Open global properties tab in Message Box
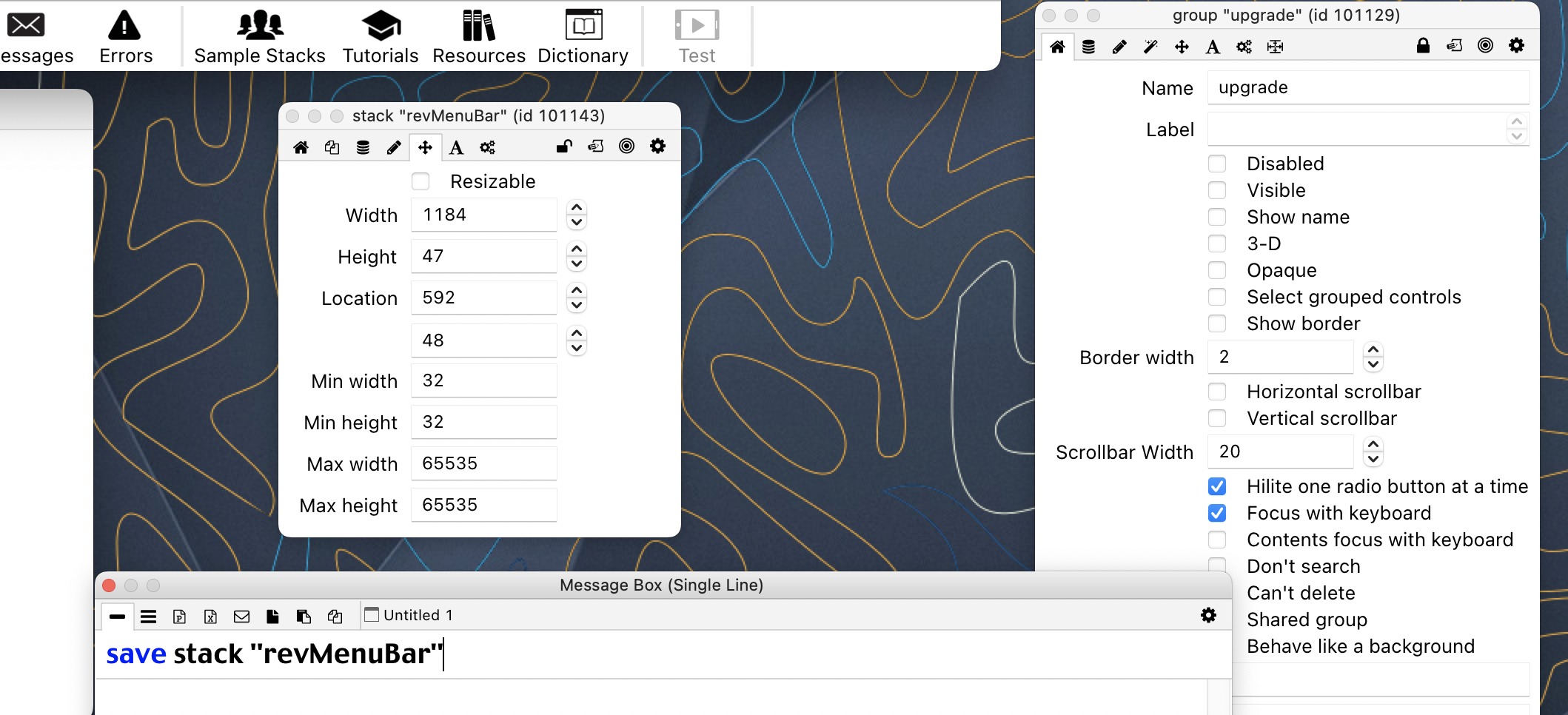The height and width of the screenshot is (715, 1568). coord(179,616)
